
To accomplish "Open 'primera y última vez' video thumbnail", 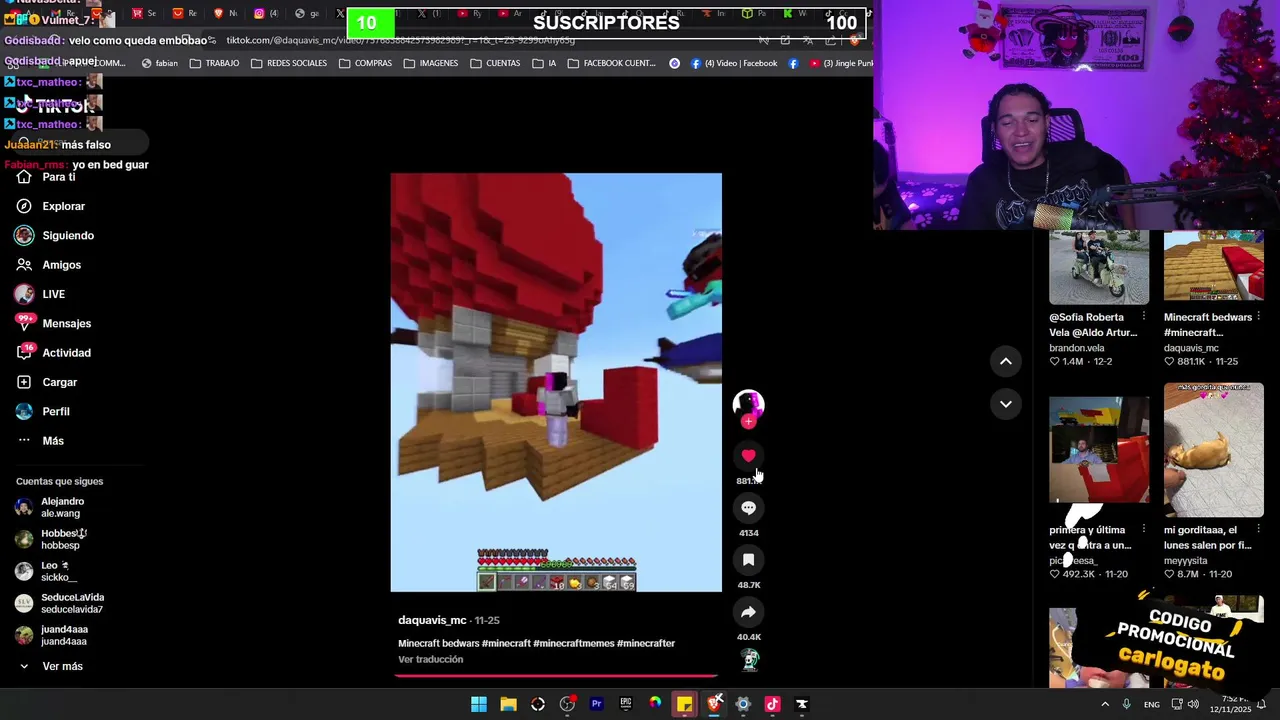I will click(x=1099, y=450).
